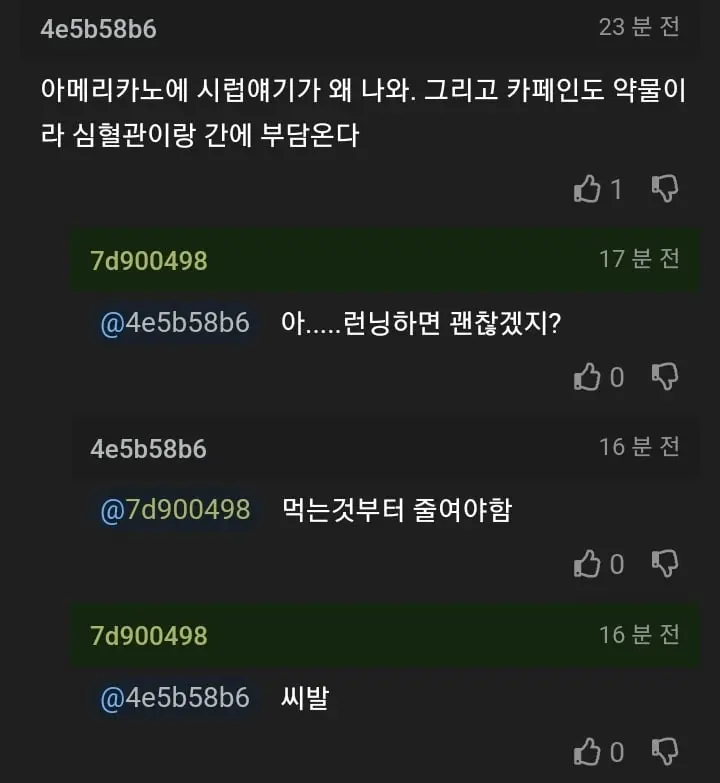Dislike the reply saying 먹는것부터 줄여야함
This screenshot has height=783, width=720.
tap(665, 564)
